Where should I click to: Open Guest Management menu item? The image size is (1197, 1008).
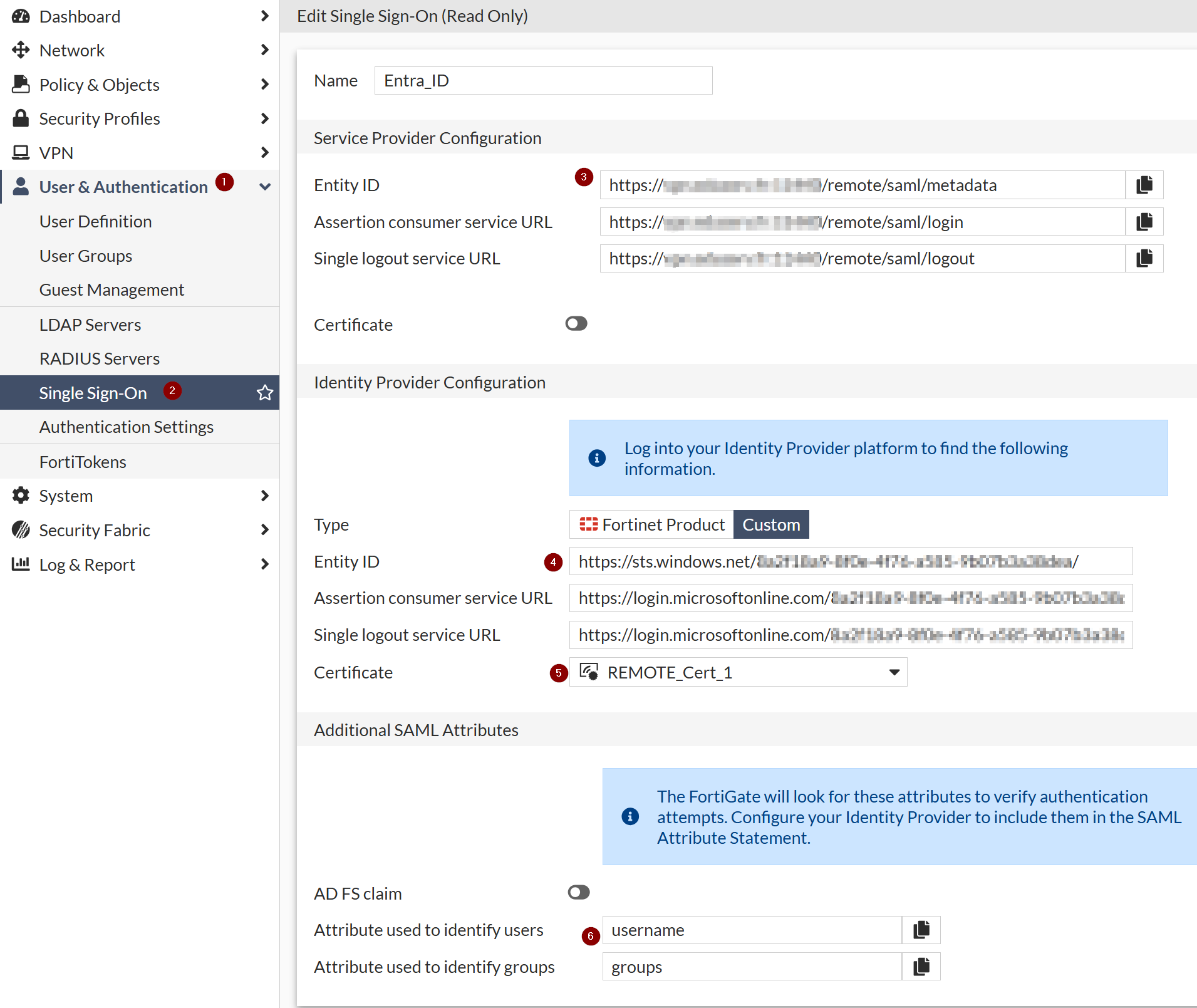pos(111,289)
